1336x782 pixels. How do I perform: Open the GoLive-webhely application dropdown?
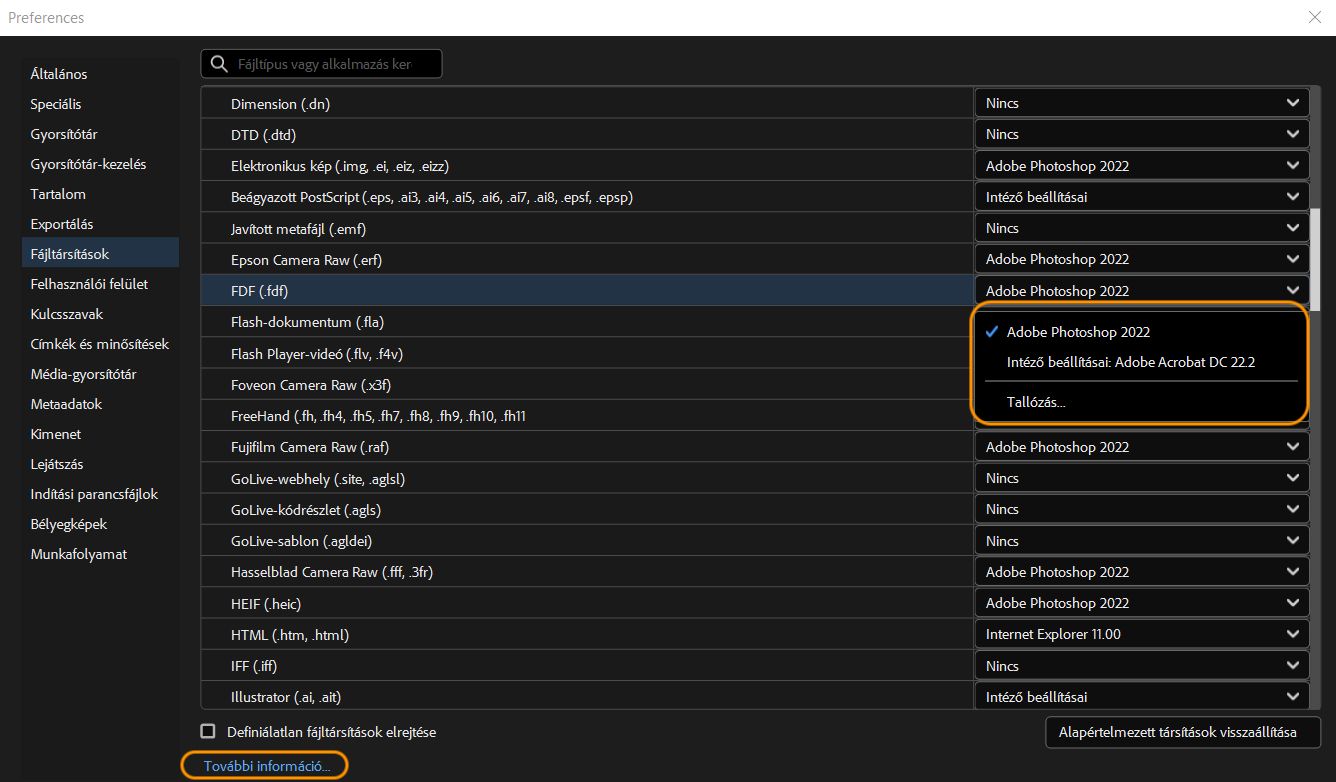pos(1142,478)
